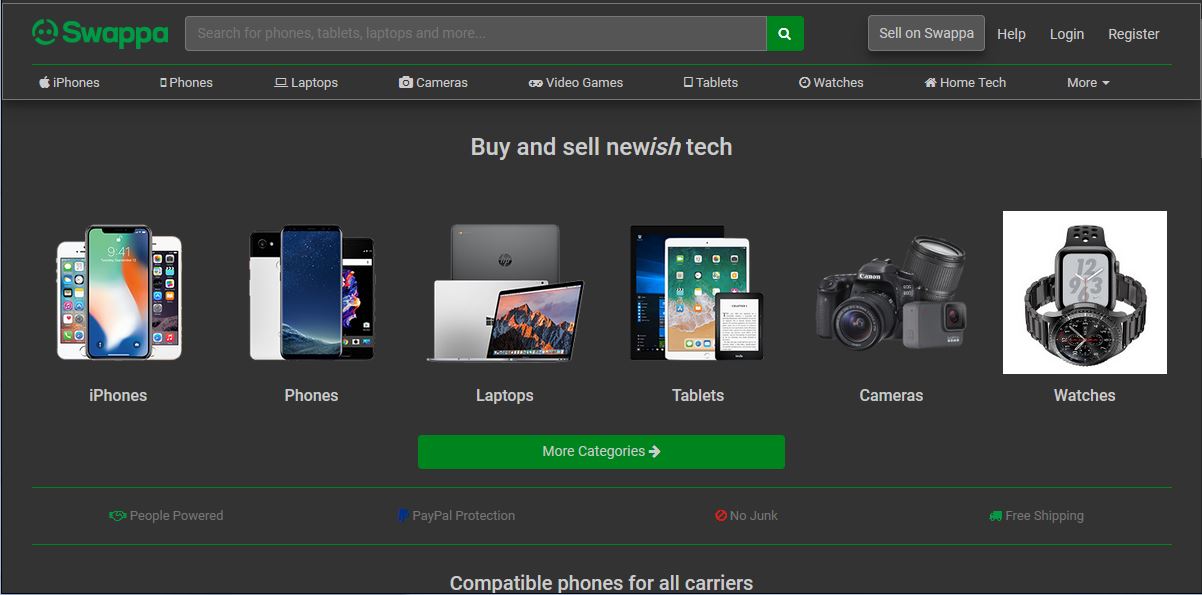Open the Cameras navigation item

coord(433,83)
